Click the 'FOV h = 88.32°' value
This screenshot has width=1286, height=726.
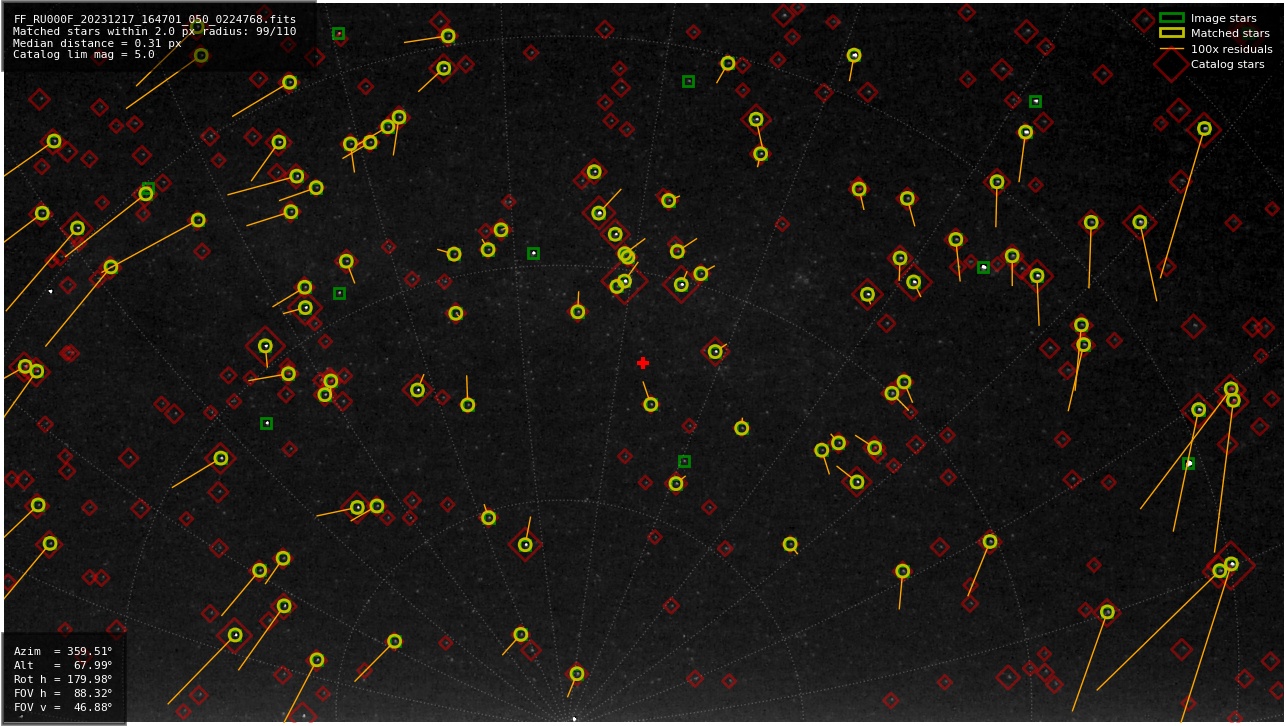click(x=63, y=693)
